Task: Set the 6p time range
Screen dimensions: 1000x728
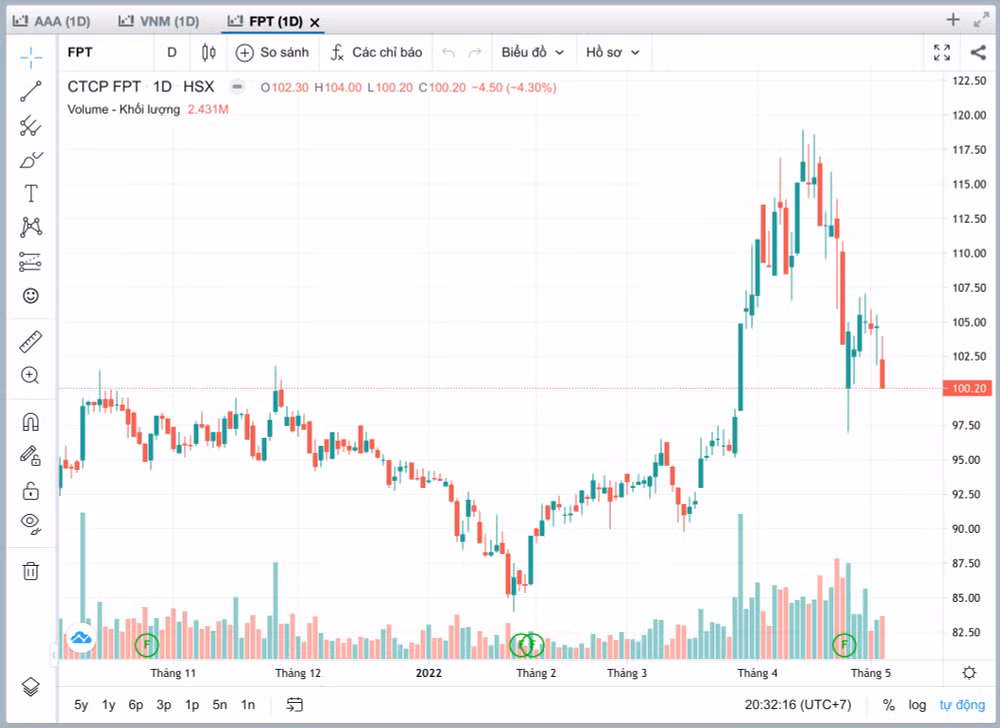Action: click(x=136, y=704)
